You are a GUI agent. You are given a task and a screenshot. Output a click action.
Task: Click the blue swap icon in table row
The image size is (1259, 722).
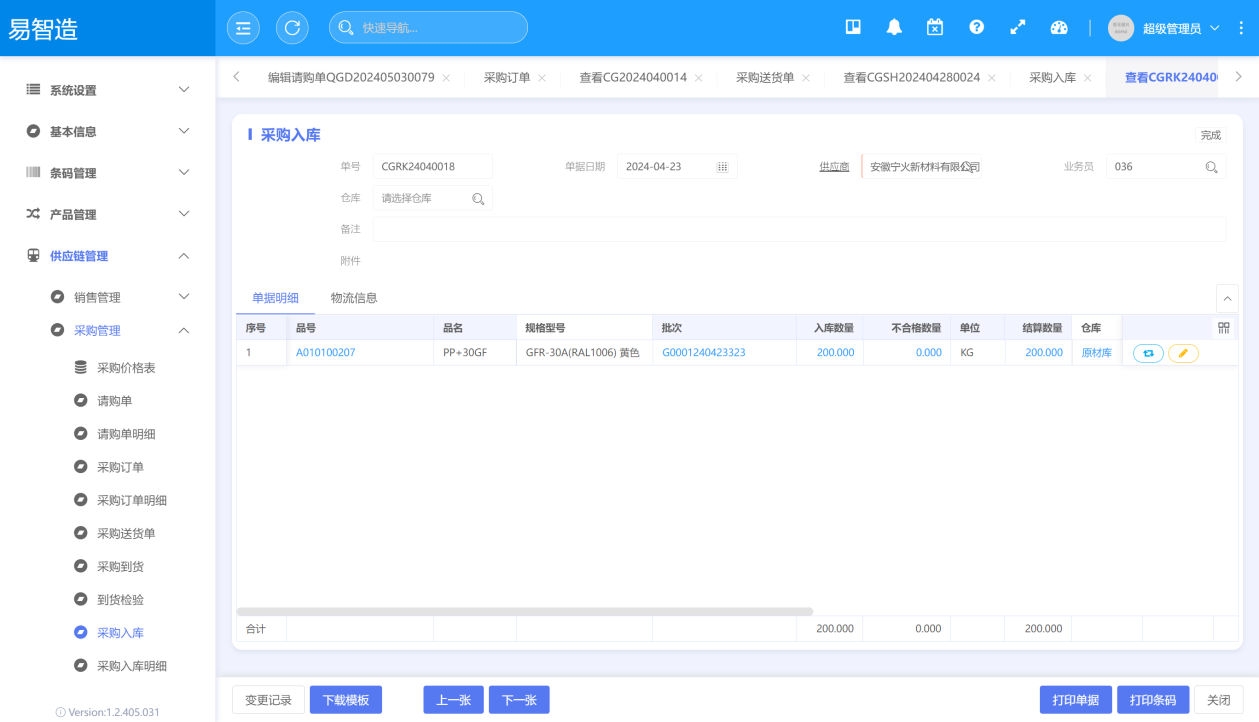click(1148, 353)
